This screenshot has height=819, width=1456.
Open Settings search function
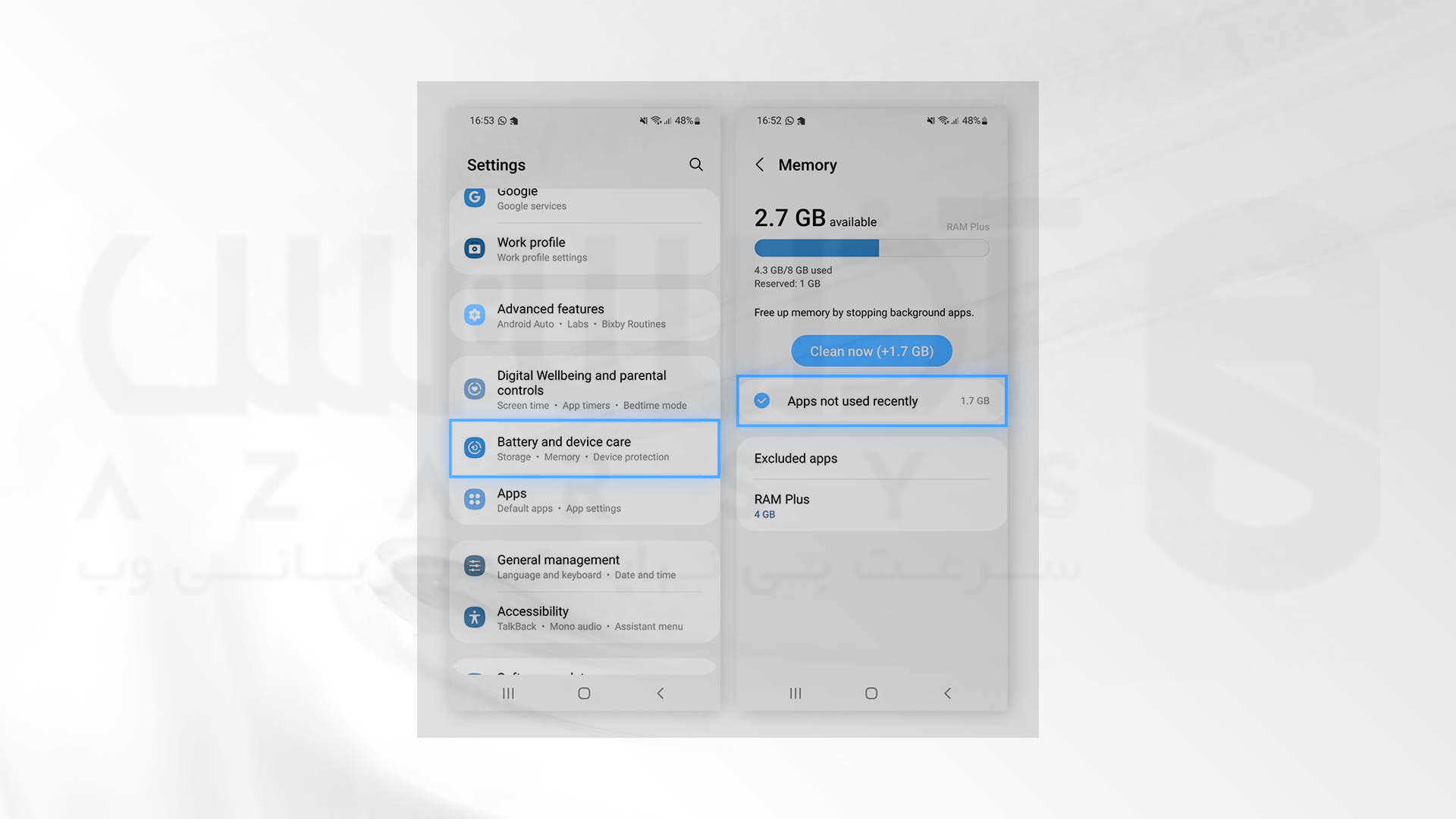click(x=696, y=165)
